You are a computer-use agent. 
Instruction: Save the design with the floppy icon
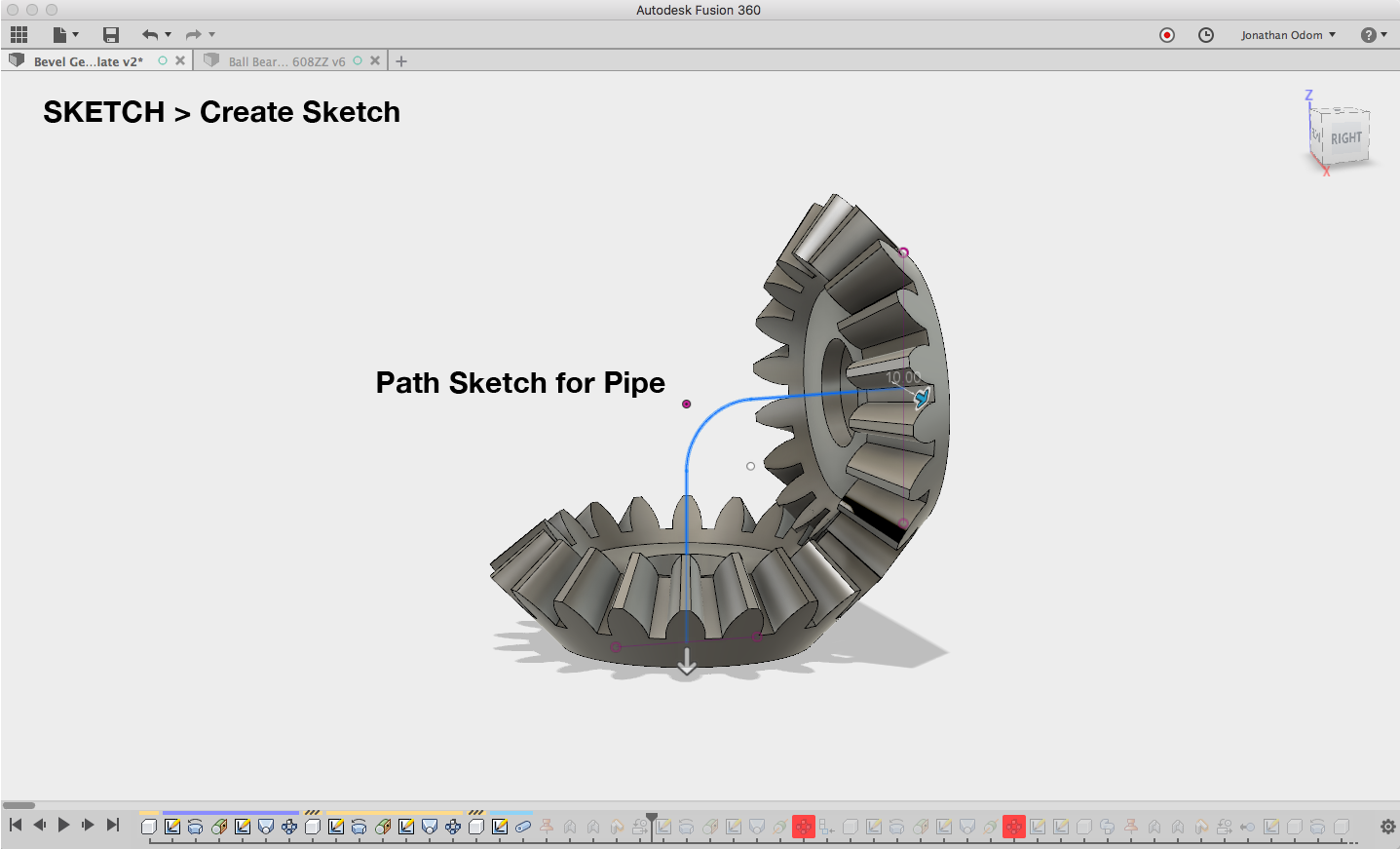pyautogui.click(x=111, y=35)
